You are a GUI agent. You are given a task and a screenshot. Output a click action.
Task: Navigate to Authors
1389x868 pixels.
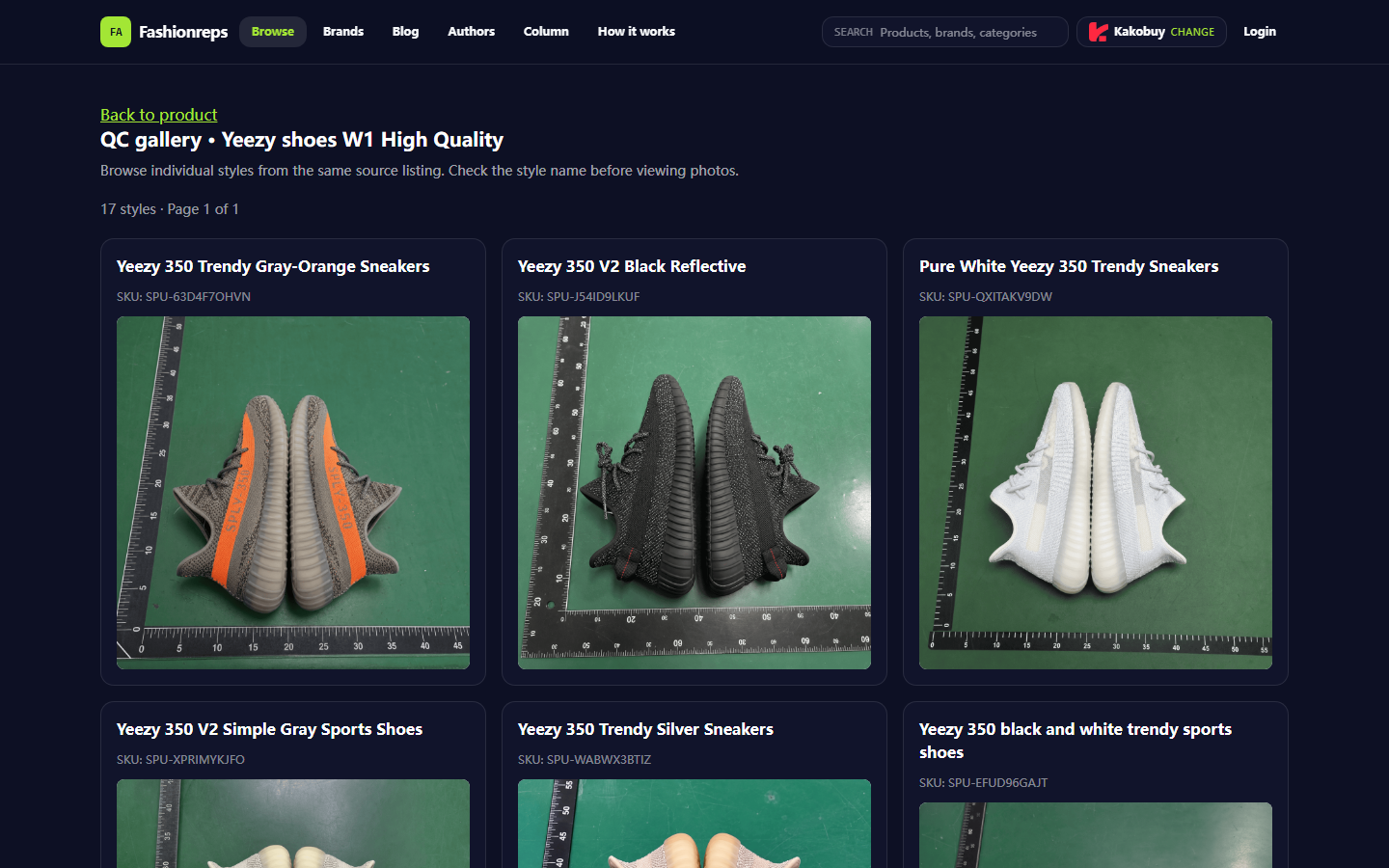pyautogui.click(x=471, y=32)
